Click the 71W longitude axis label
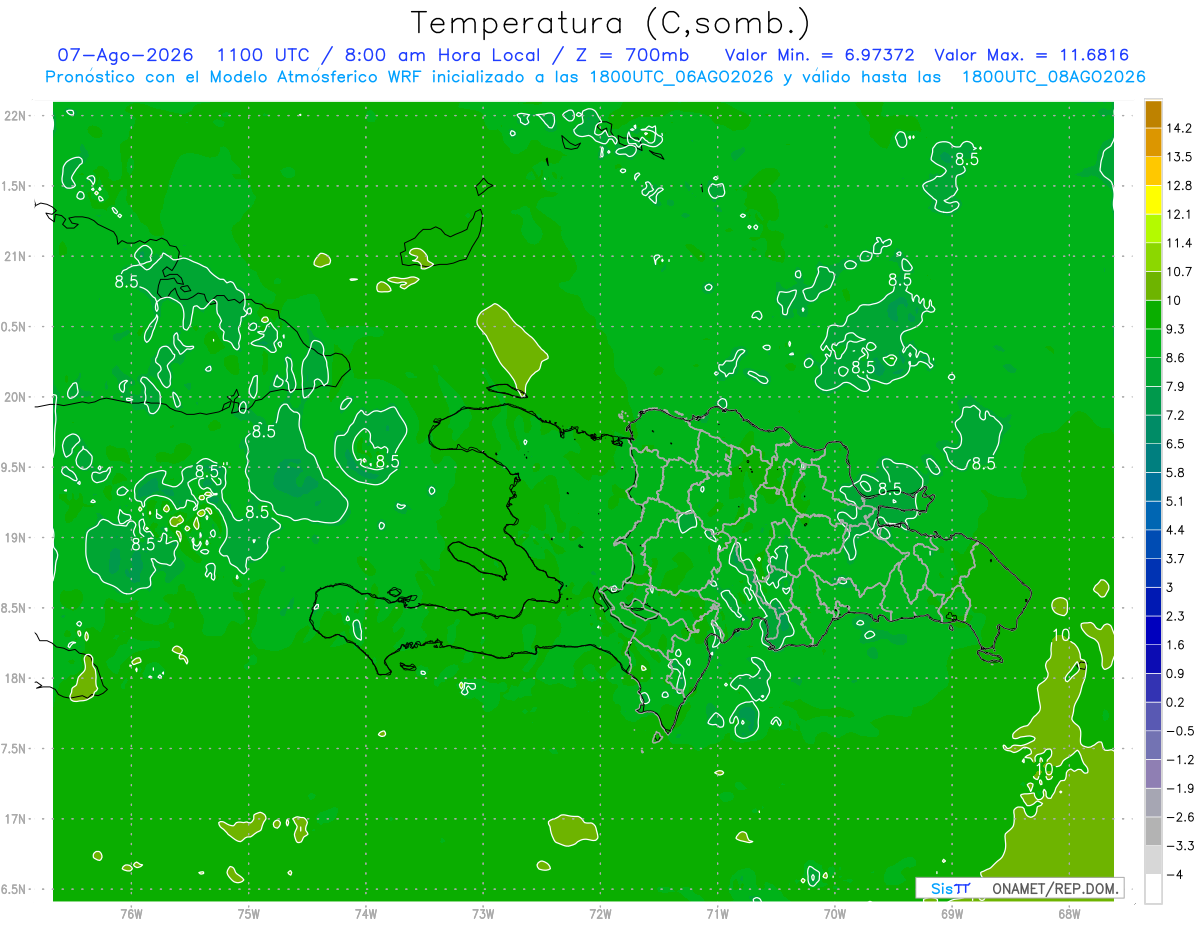1200x927 pixels. 717,913
